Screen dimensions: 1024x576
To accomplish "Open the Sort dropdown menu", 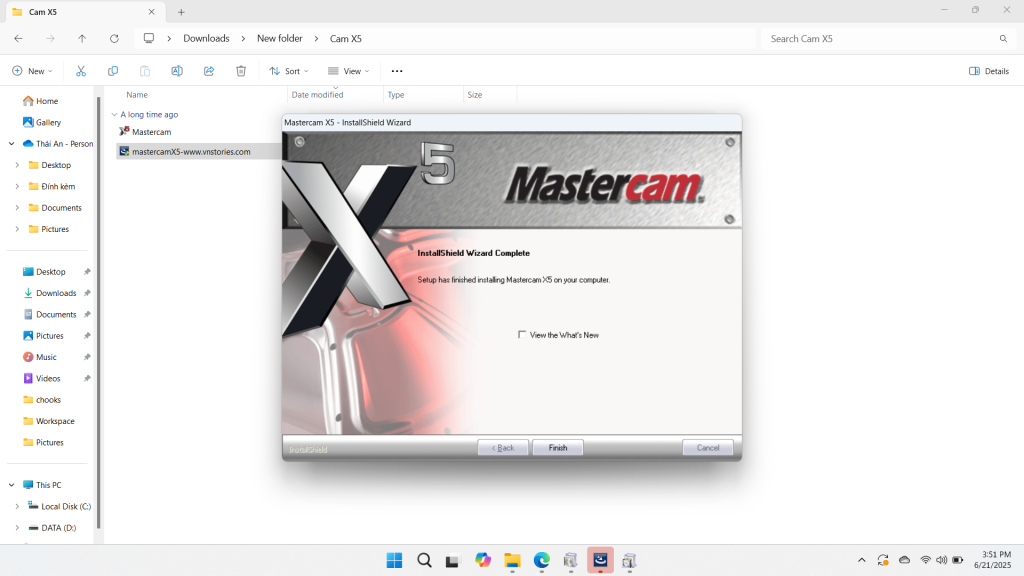I will tap(289, 71).
